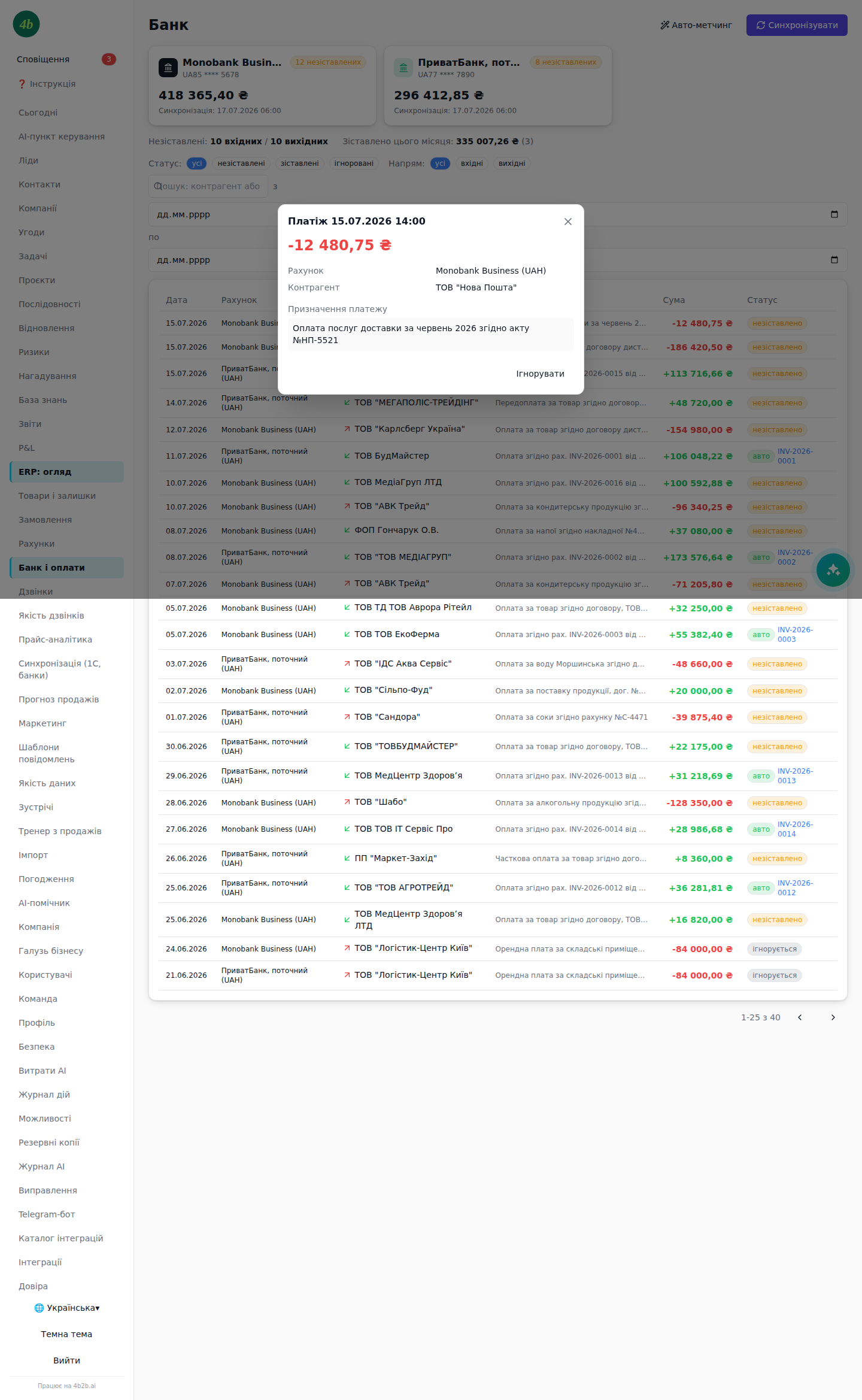862x1400 pixels.
Task: Filter direction by вхідні
Action: click(x=472, y=163)
